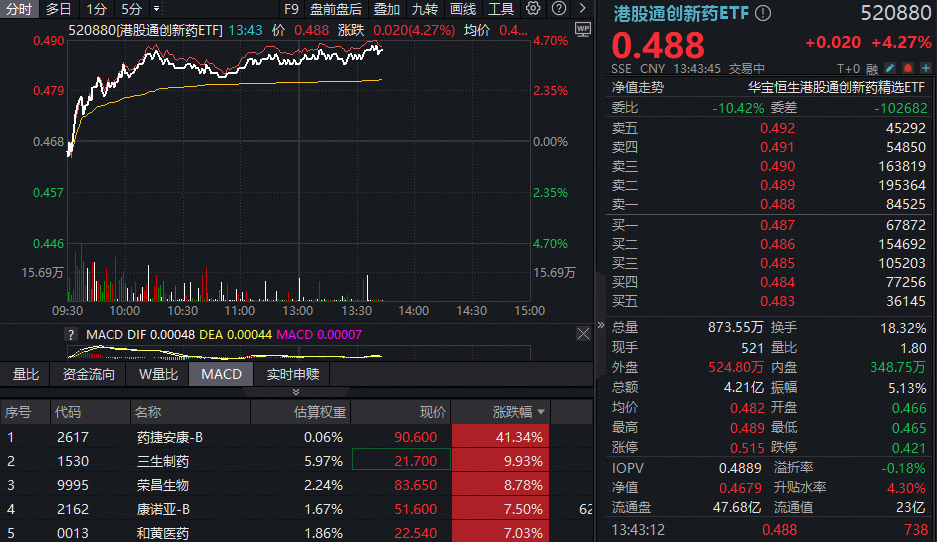
Task: Click the 净值走势 link
Action: [638, 87]
